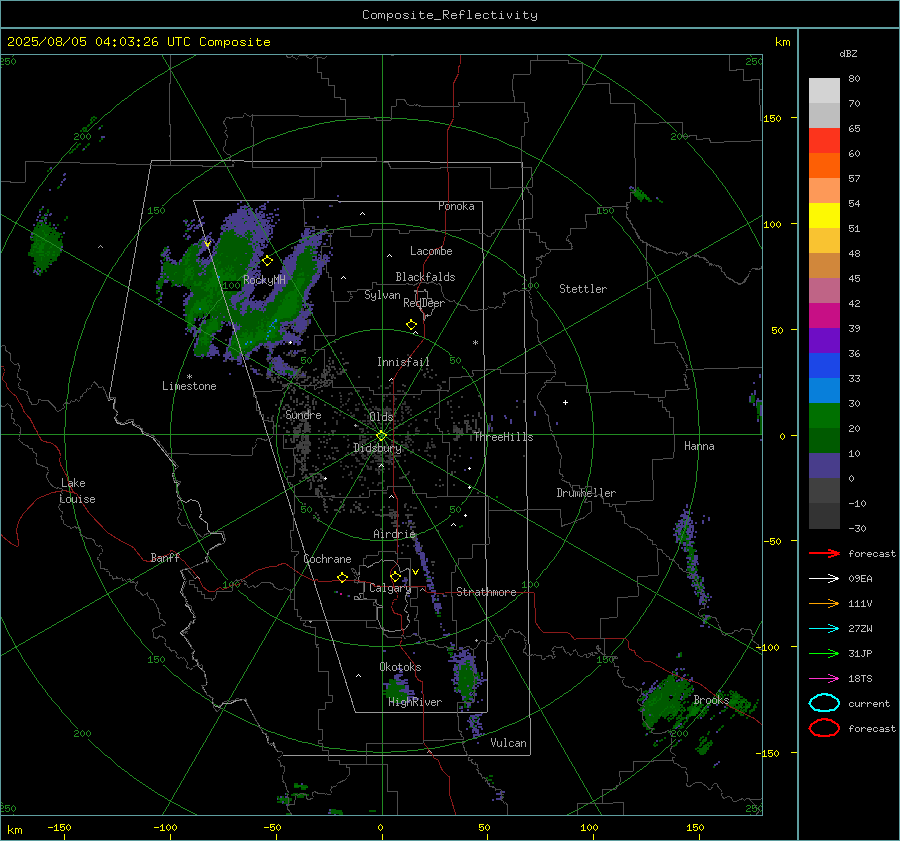Click the 'Sylvan' map label

382,295
